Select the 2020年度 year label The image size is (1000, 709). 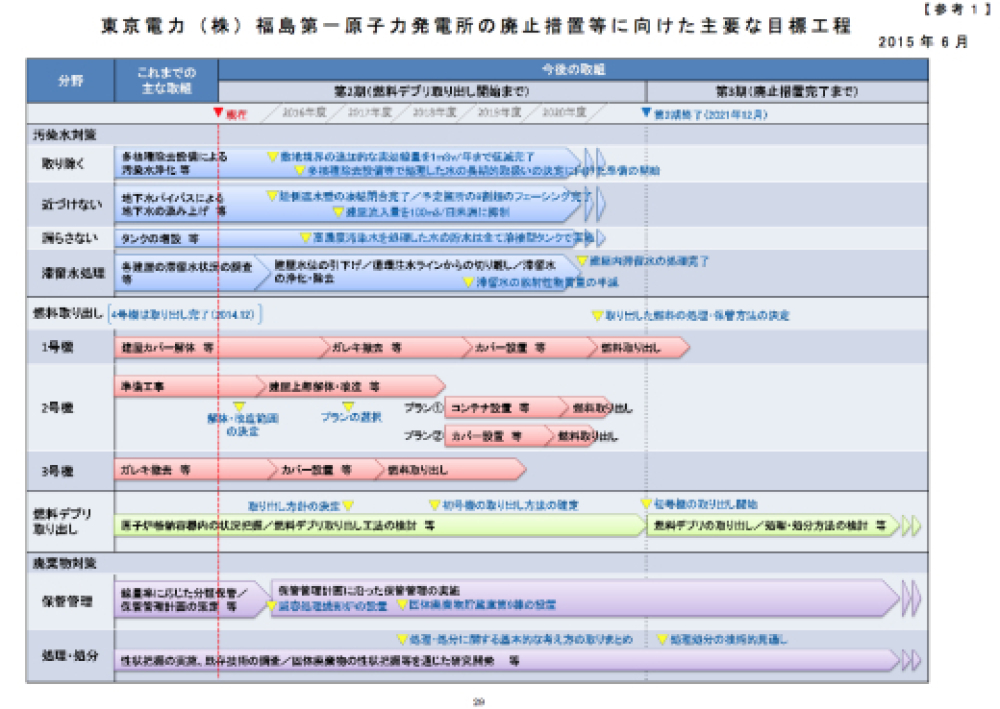pos(564,113)
